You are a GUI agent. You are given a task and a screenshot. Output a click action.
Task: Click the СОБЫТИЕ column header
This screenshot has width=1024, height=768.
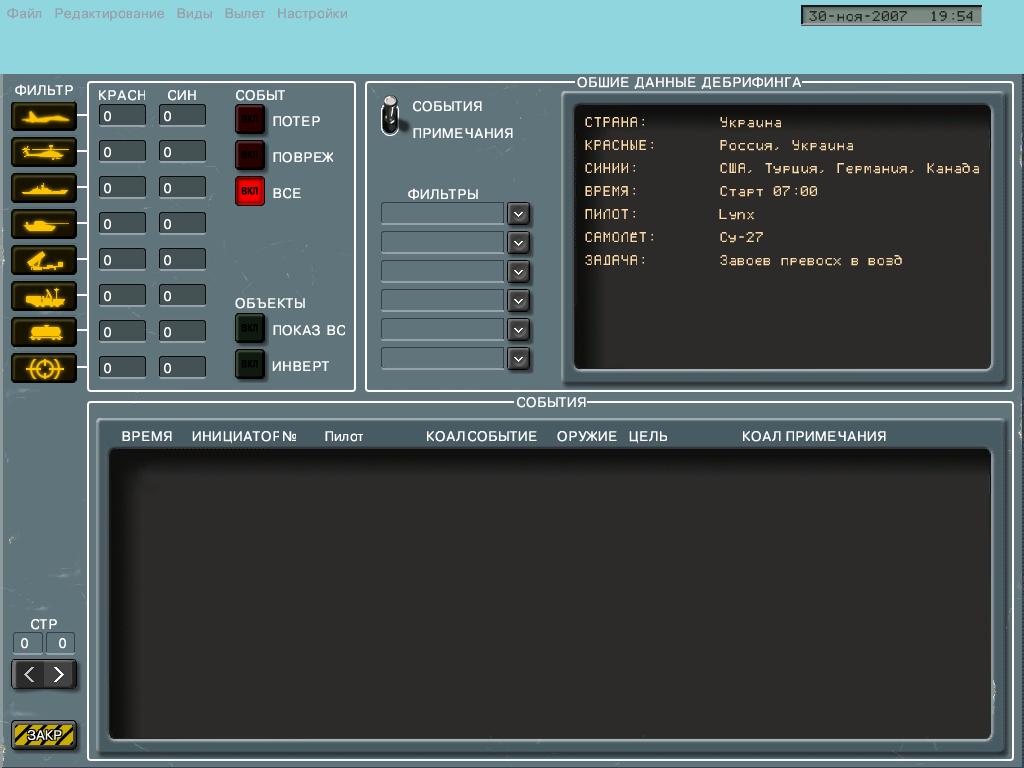point(502,436)
